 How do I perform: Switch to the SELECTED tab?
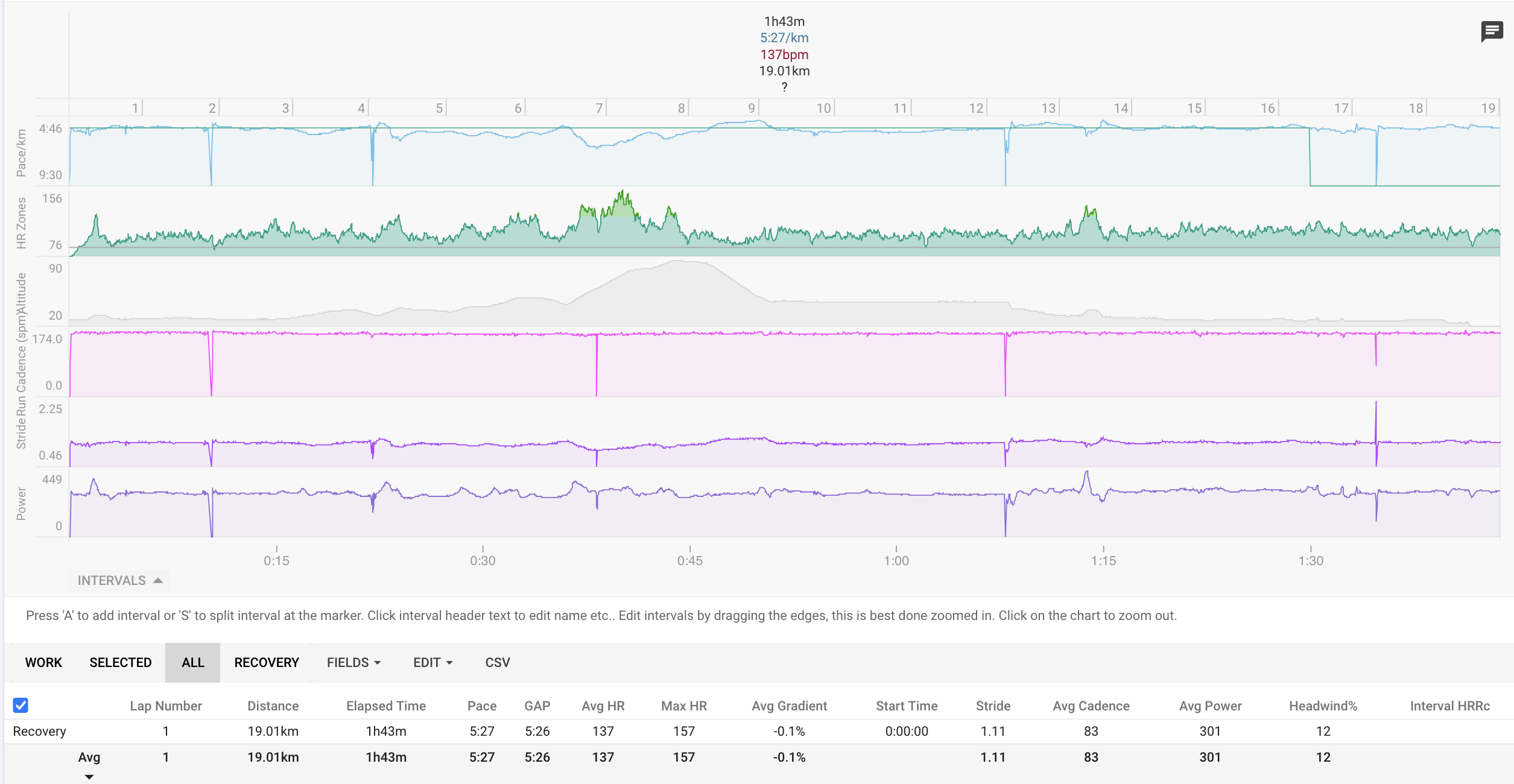(121, 662)
